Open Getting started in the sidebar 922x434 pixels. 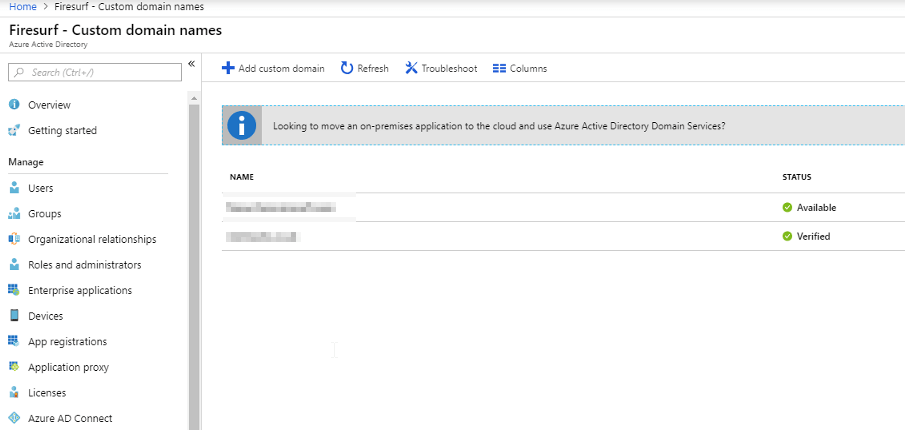point(62,131)
